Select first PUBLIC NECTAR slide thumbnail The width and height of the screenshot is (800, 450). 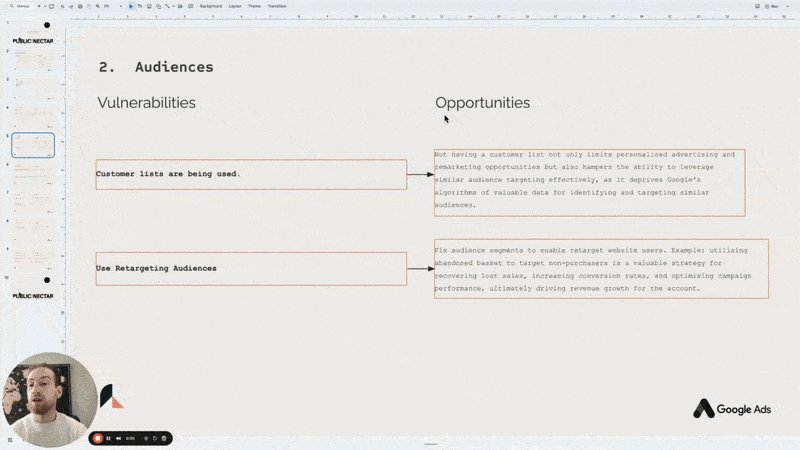pyautogui.click(x=33, y=33)
